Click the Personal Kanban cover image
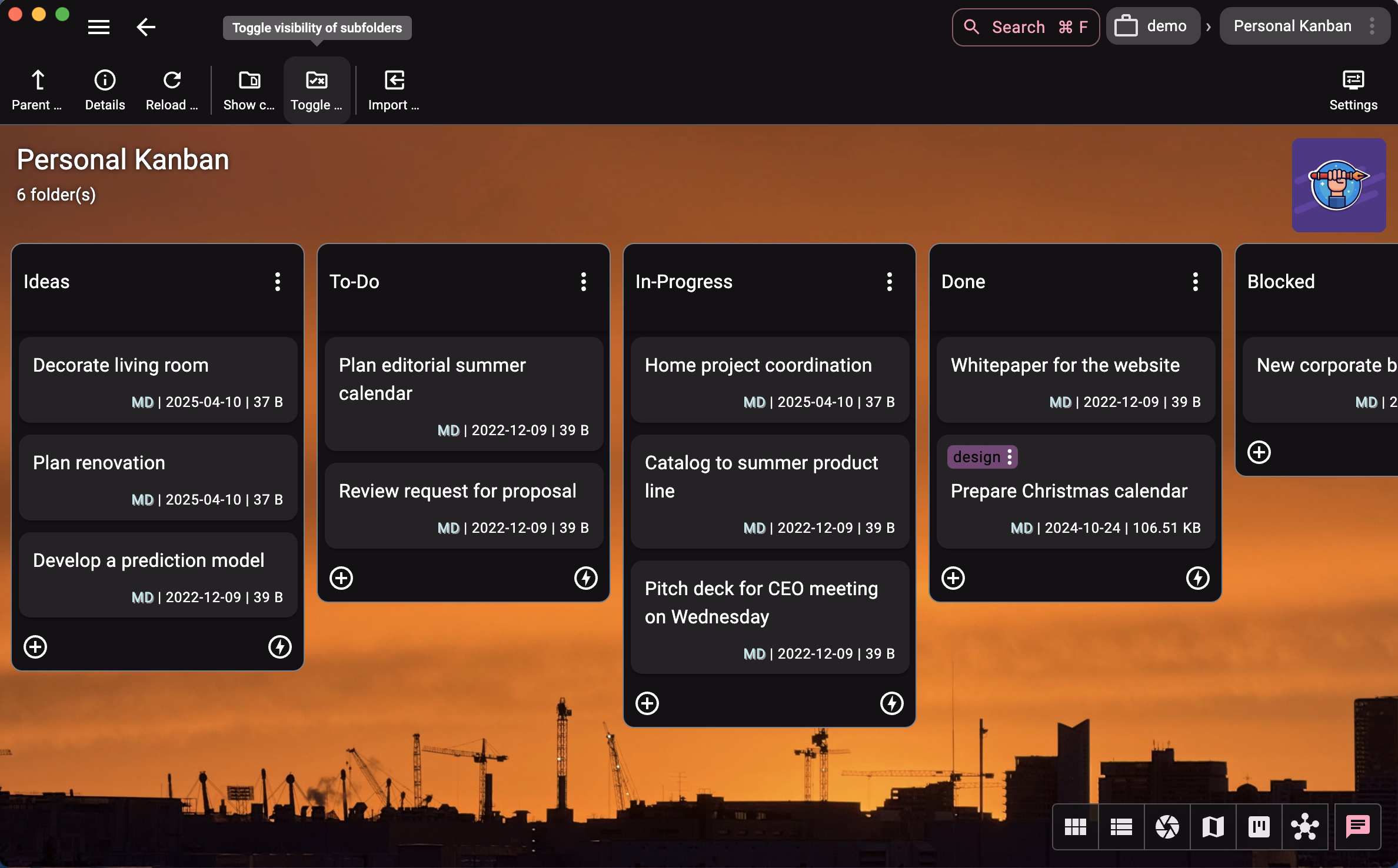 (1339, 185)
